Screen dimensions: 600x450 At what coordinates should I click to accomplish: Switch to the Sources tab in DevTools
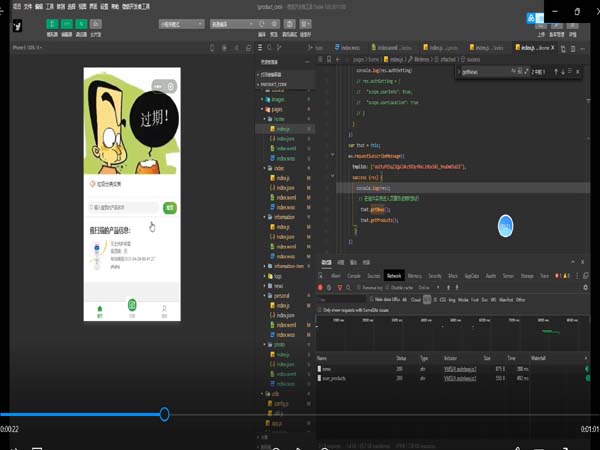click(x=373, y=274)
